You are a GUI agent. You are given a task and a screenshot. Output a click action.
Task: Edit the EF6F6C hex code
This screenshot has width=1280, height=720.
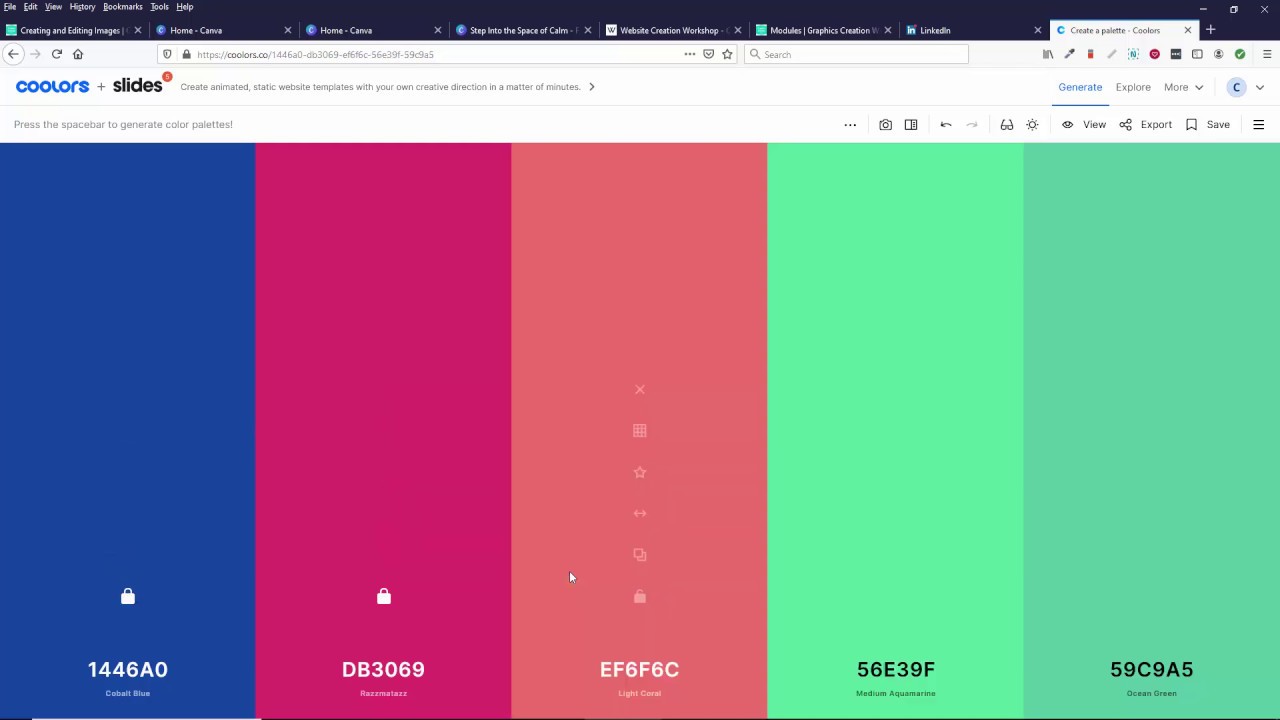pyautogui.click(x=640, y=670)
